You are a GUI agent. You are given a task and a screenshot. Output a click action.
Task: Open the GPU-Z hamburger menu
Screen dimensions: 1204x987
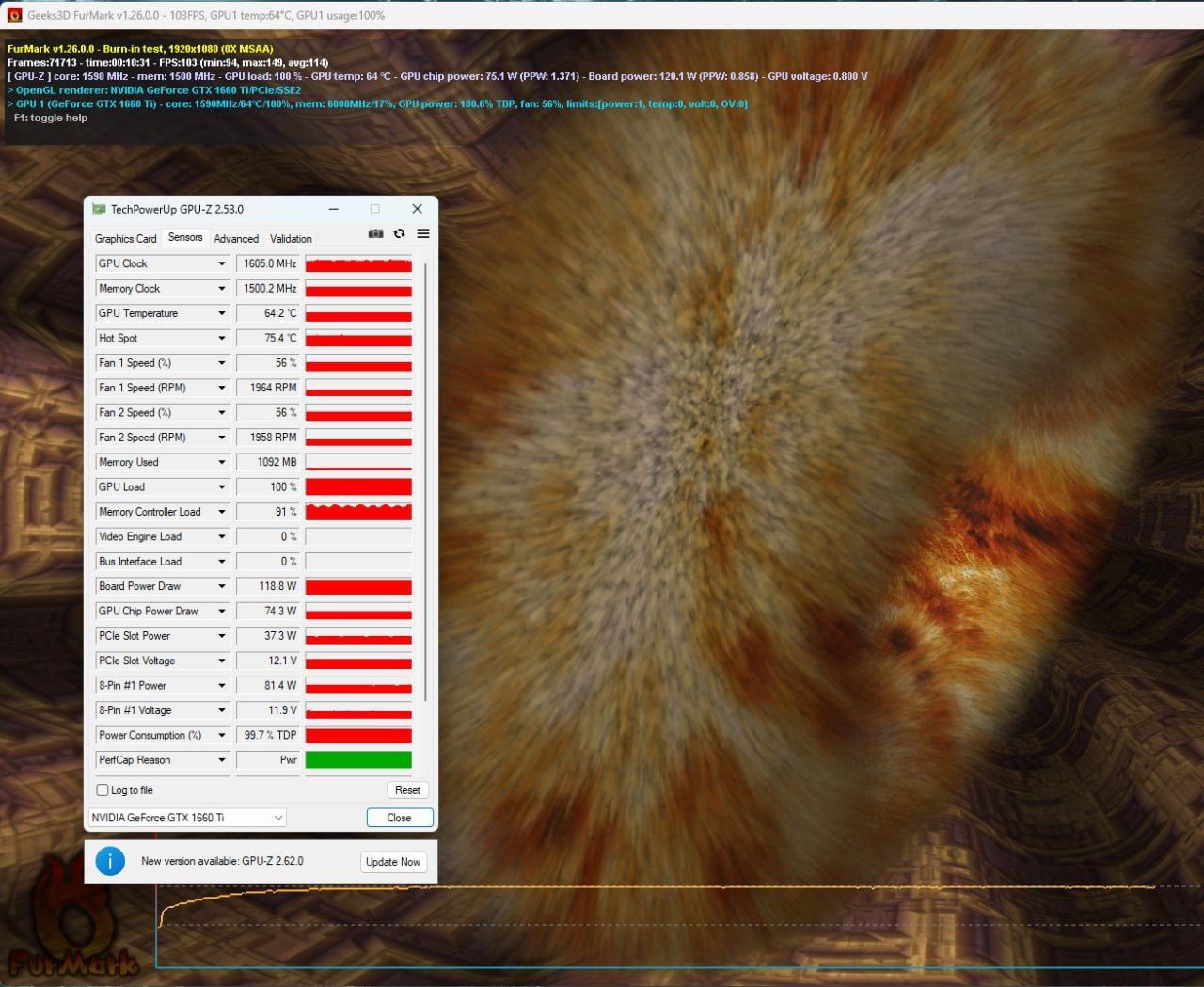click(423, 233)
